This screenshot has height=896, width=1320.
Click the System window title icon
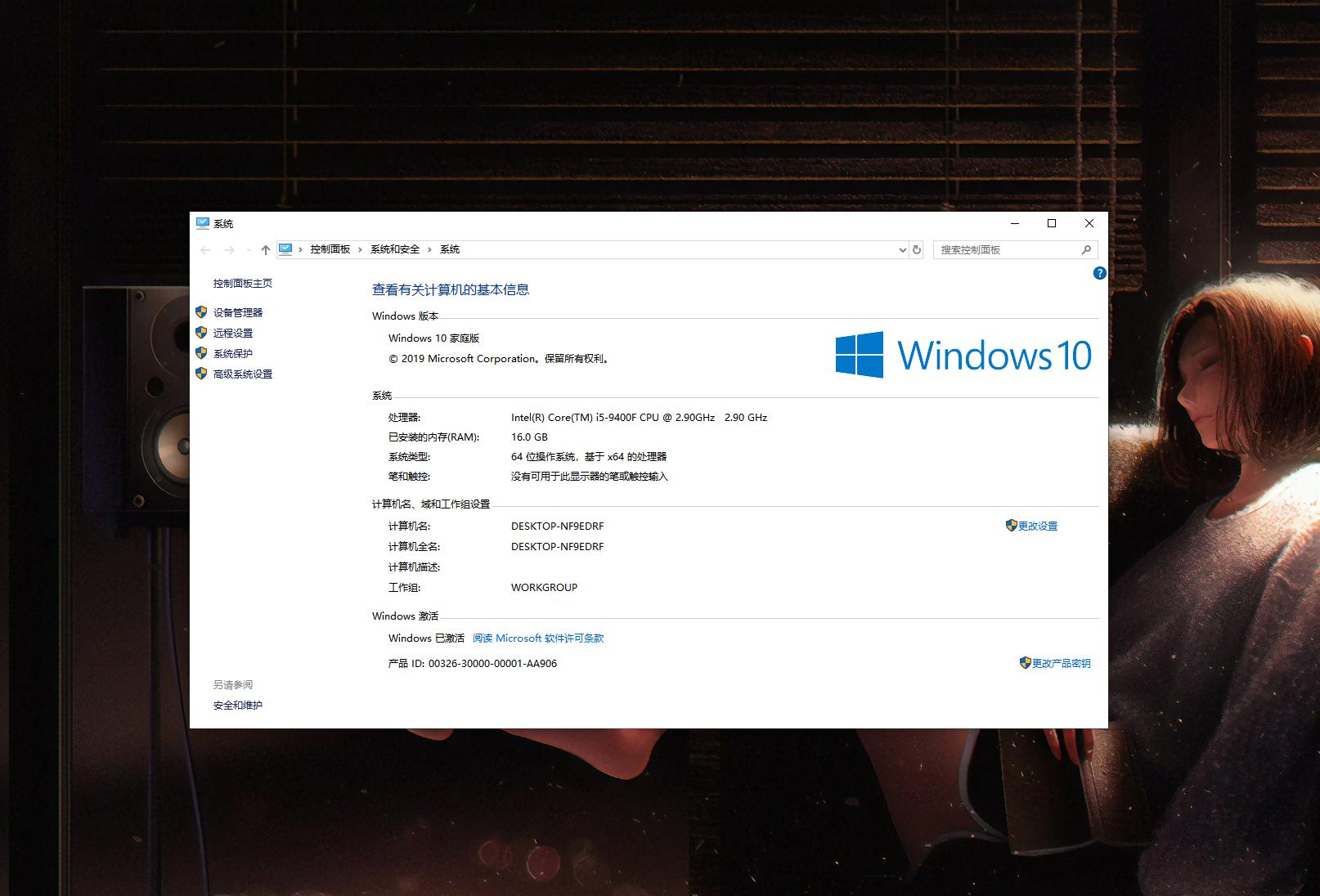tap(203, 223)
